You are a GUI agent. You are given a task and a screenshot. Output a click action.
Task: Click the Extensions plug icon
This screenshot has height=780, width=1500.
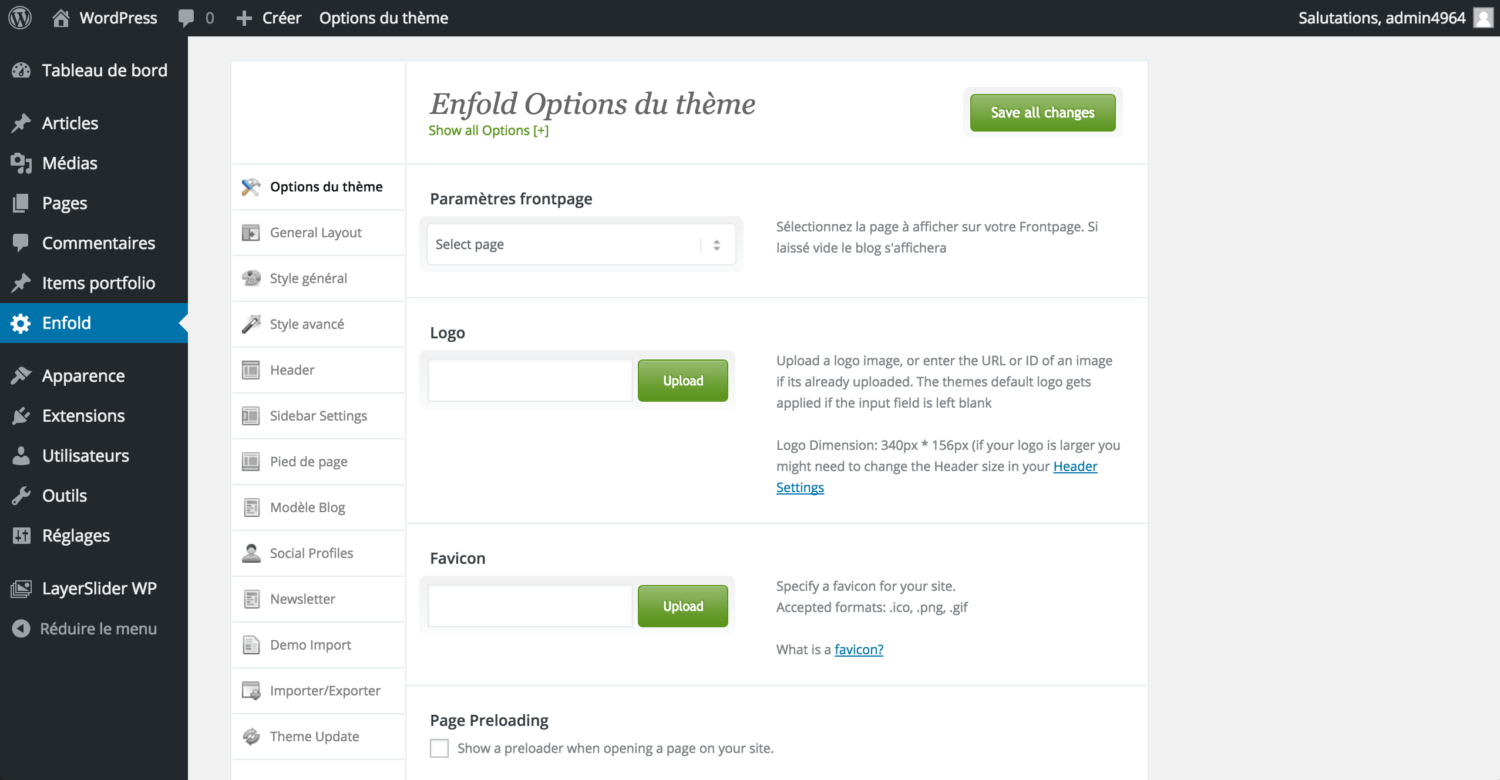click(x=21, y=416)
